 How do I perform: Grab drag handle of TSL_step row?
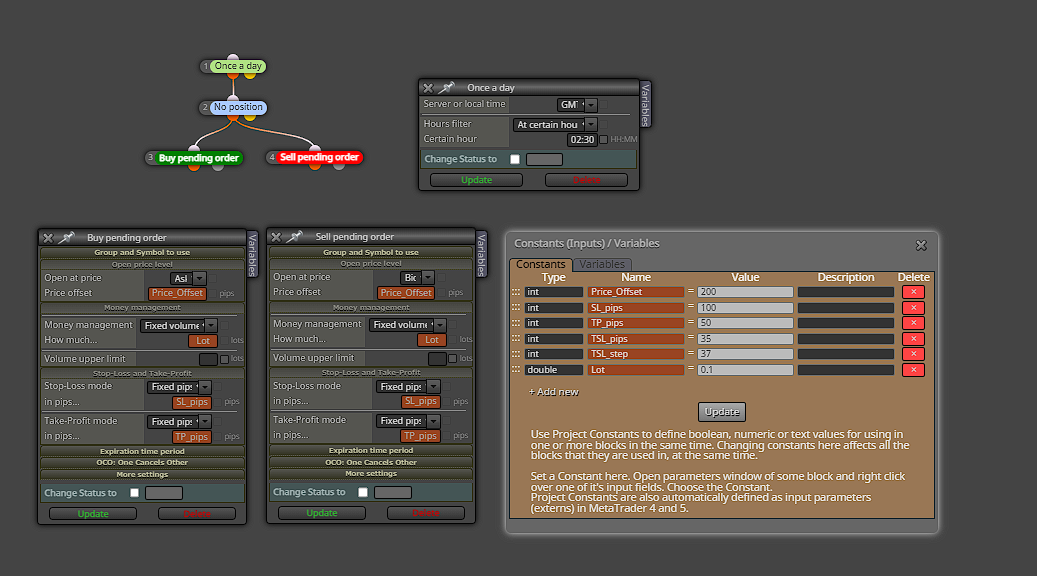tap(516, 354)
